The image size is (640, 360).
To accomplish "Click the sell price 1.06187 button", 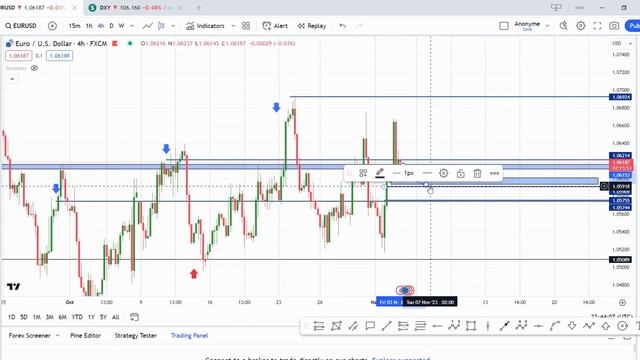I will (18, 56).
